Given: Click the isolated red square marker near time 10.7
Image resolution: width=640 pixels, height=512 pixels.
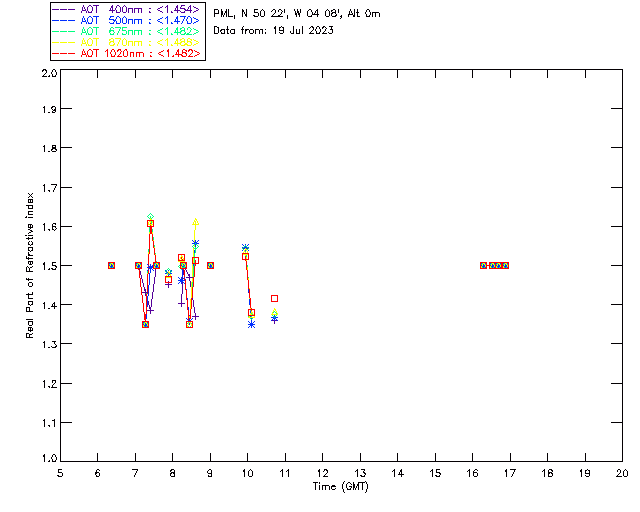Looking at the screenshot, I should pyautogui.click(x=274, y=298).
